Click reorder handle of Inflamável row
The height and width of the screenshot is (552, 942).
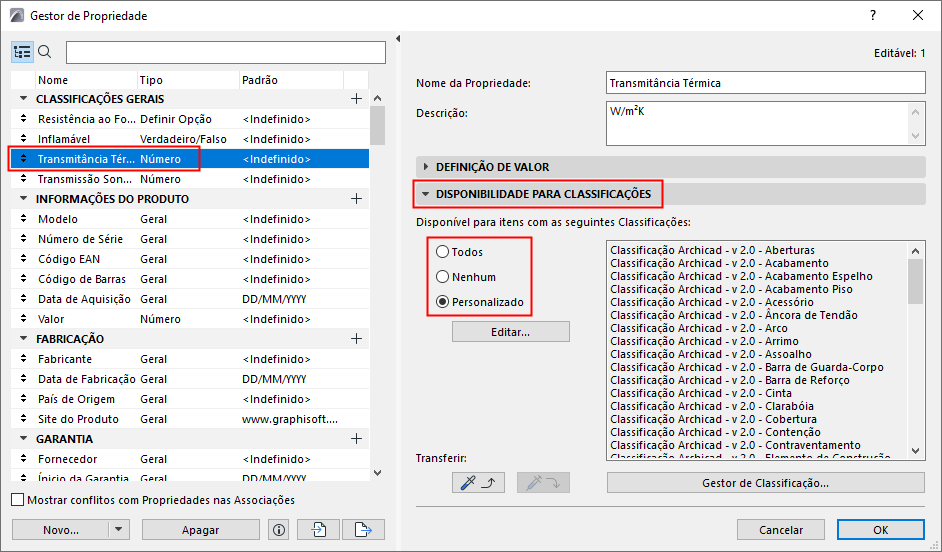(23, 139)
